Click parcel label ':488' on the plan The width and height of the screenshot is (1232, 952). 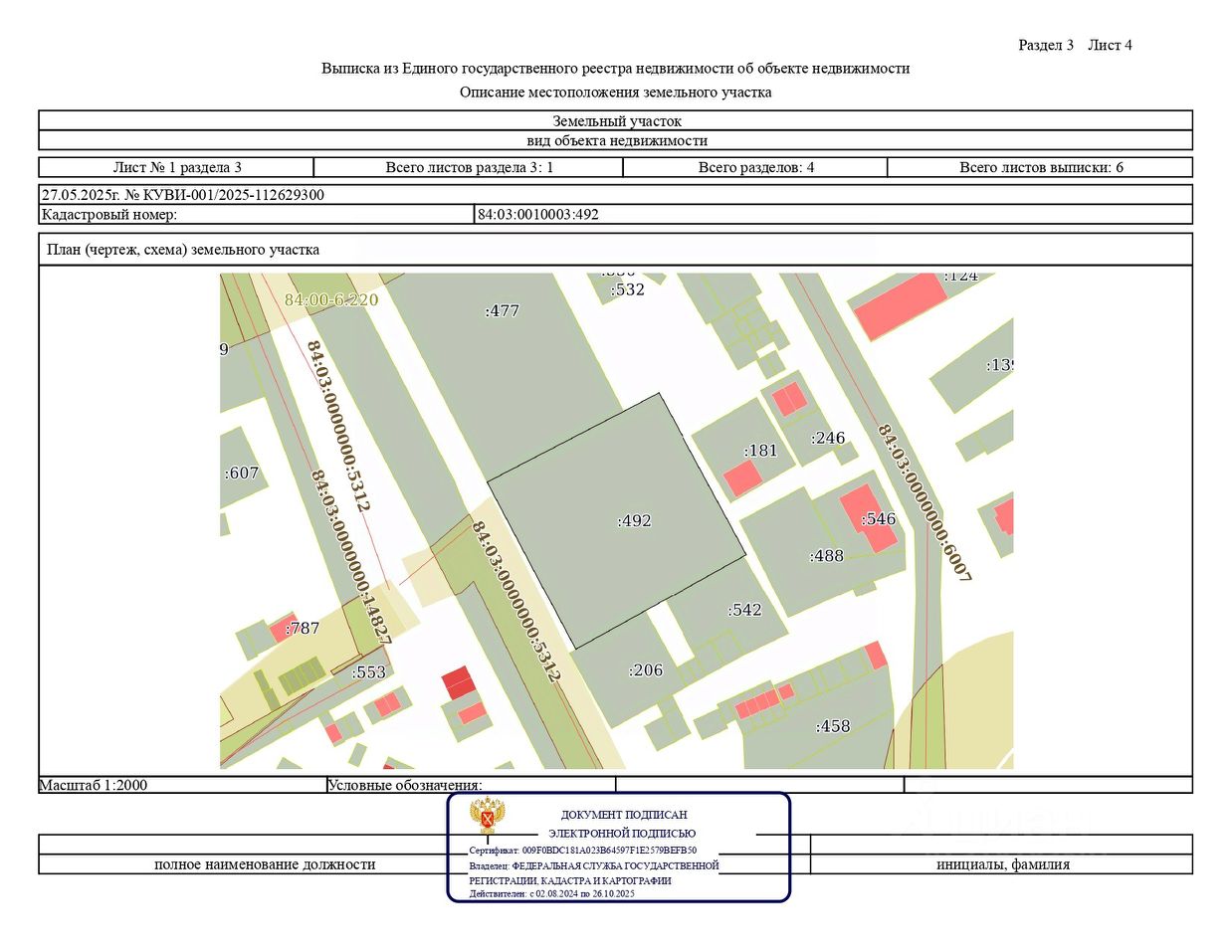point(827,556)
